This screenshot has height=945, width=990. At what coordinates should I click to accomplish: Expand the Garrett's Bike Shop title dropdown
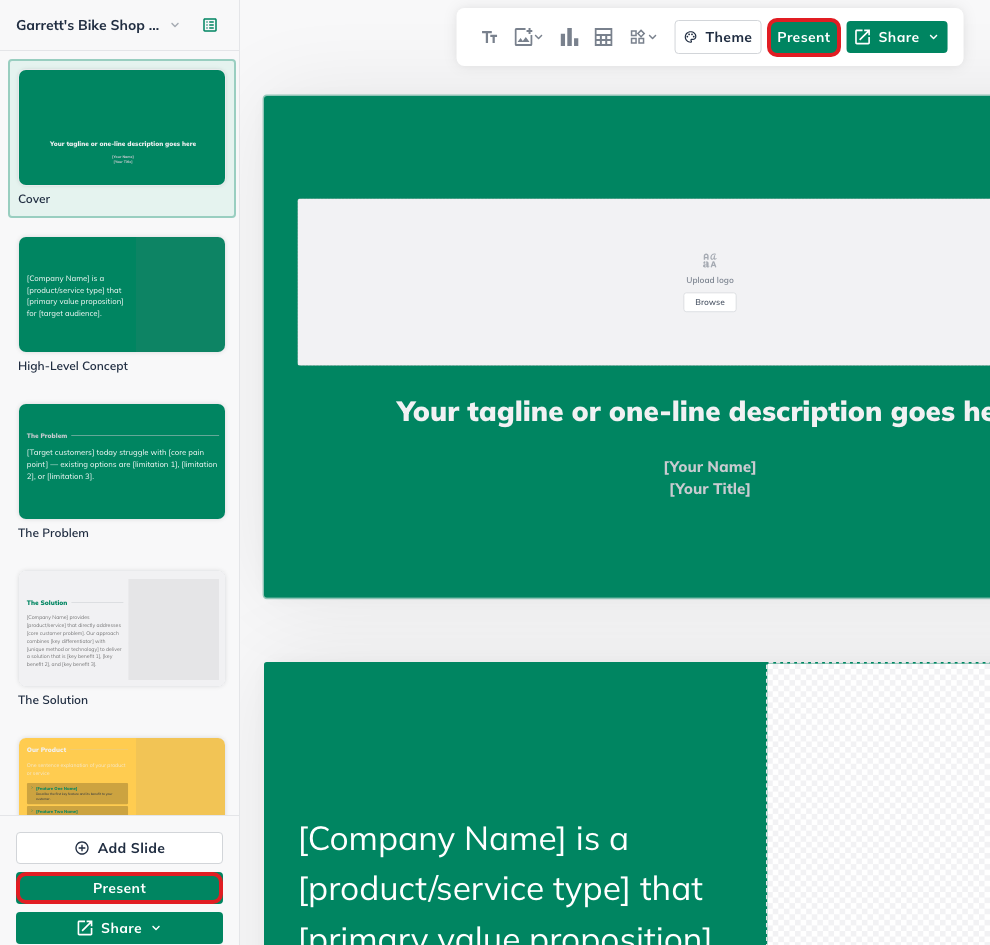[x=175, y=25]
